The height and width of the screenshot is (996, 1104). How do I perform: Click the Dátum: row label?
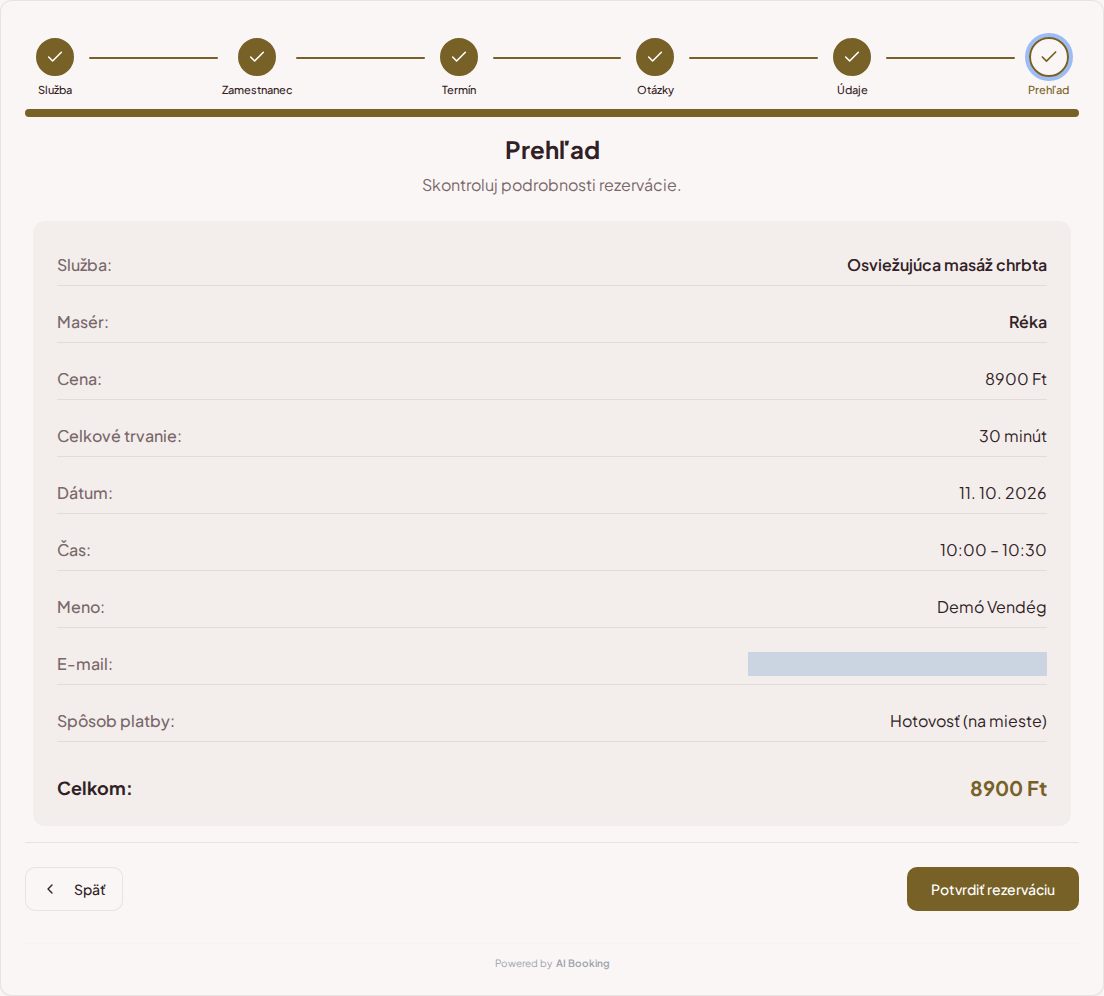tap(84, 493)
